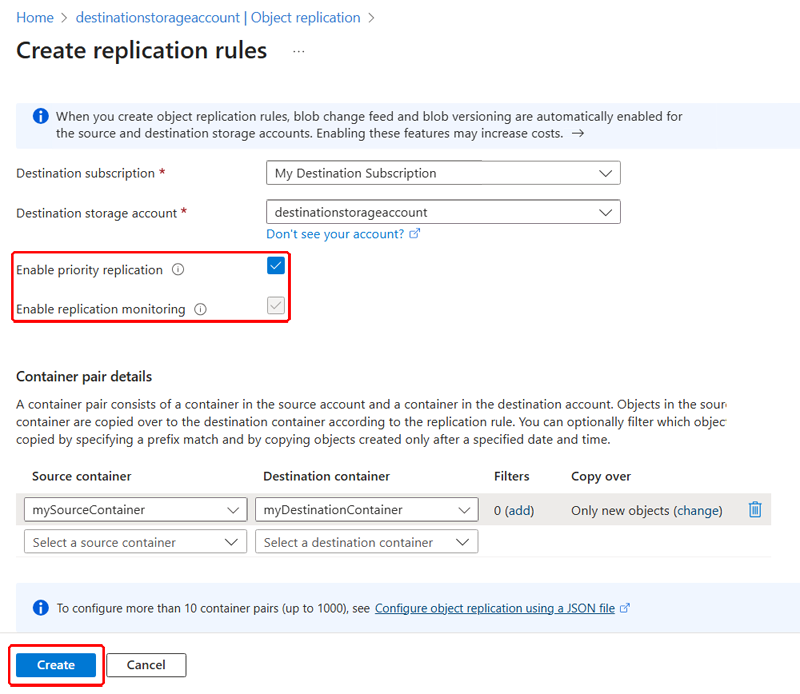Click the Create button
Viewport: 800px width, 694px height.
[56, 665]
